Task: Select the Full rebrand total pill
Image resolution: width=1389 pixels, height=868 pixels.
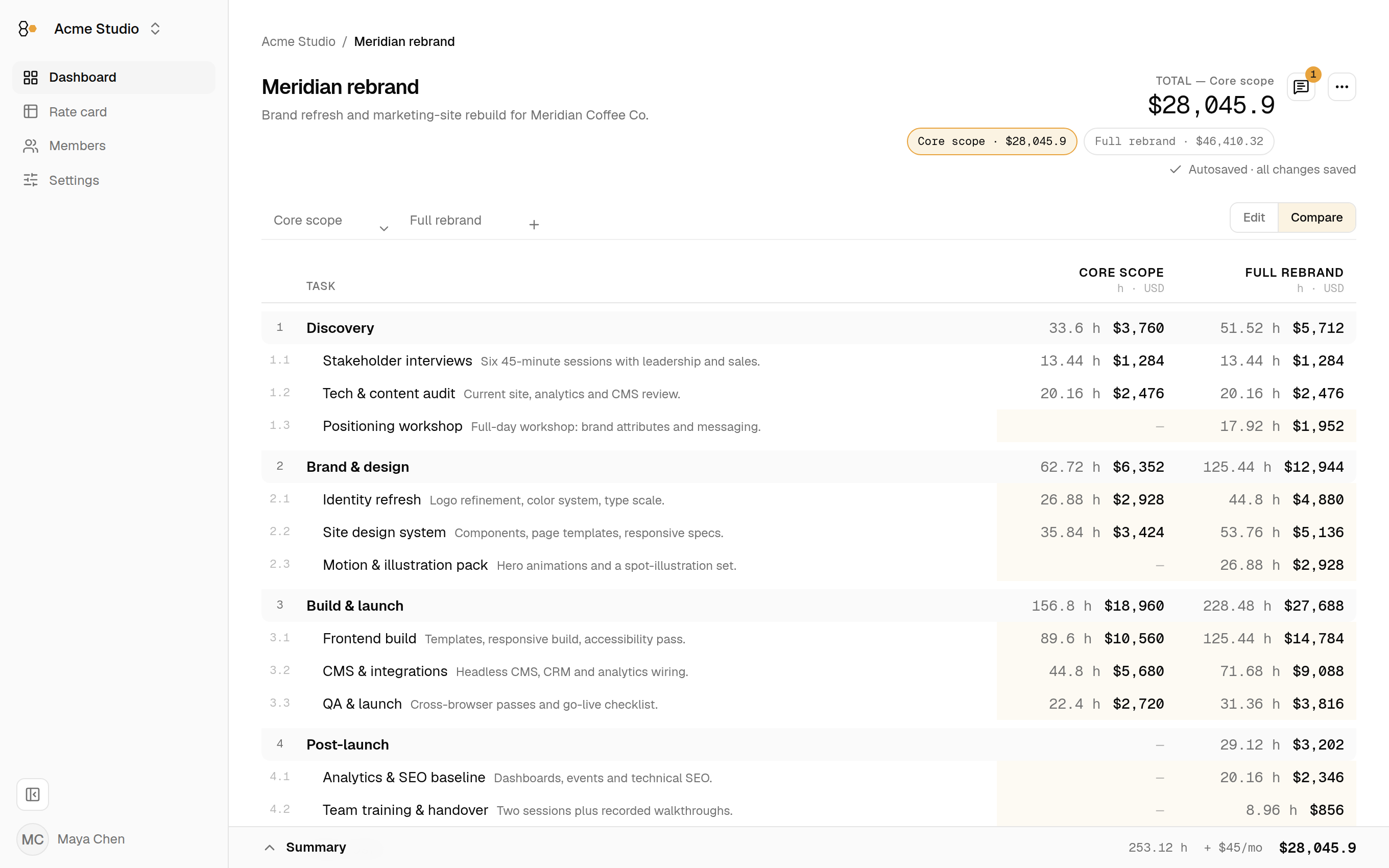Action: coord(1179,141)
